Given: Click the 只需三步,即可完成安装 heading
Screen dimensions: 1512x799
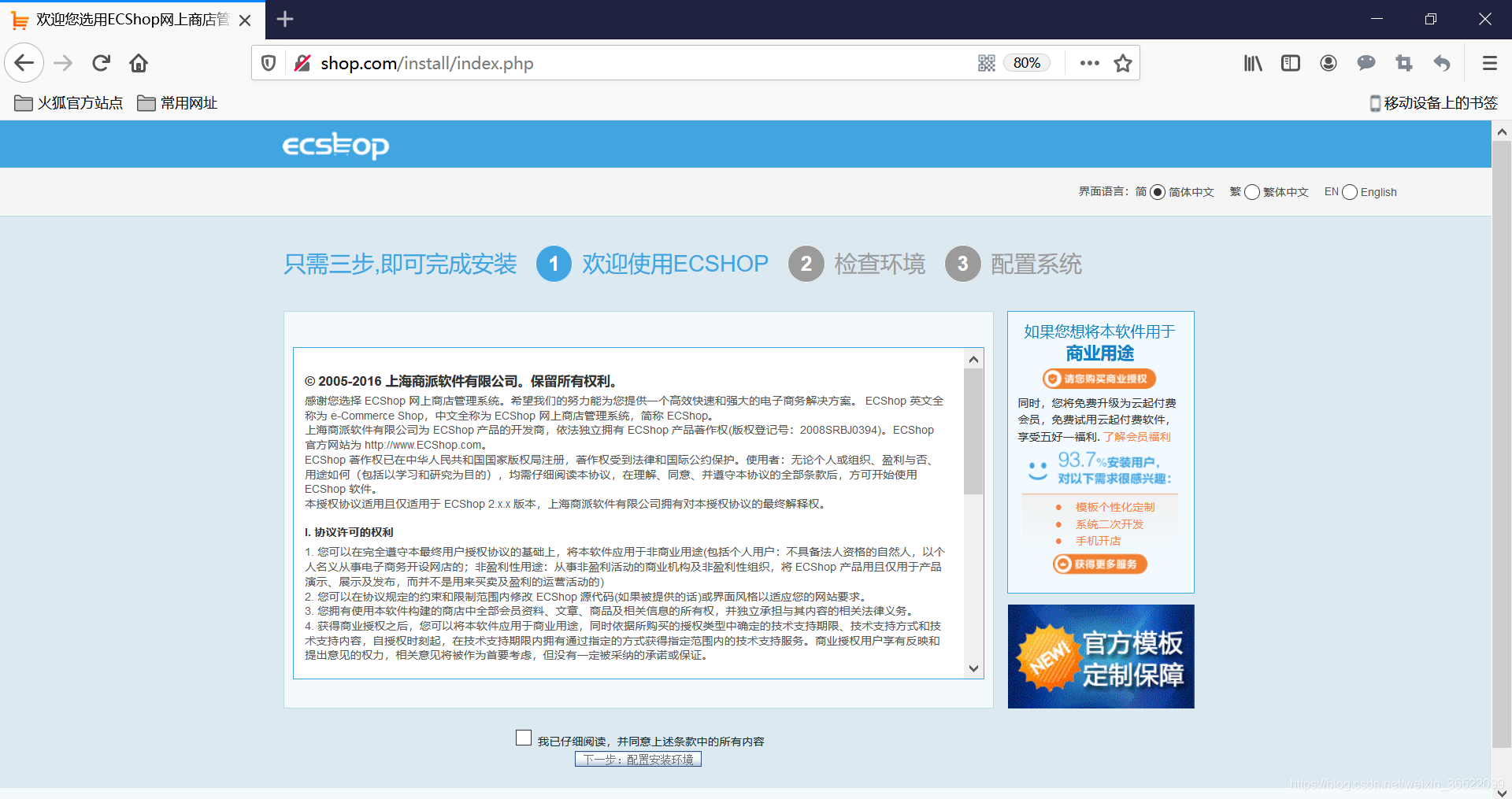Looking at the screenshot, I should point(400,264).
